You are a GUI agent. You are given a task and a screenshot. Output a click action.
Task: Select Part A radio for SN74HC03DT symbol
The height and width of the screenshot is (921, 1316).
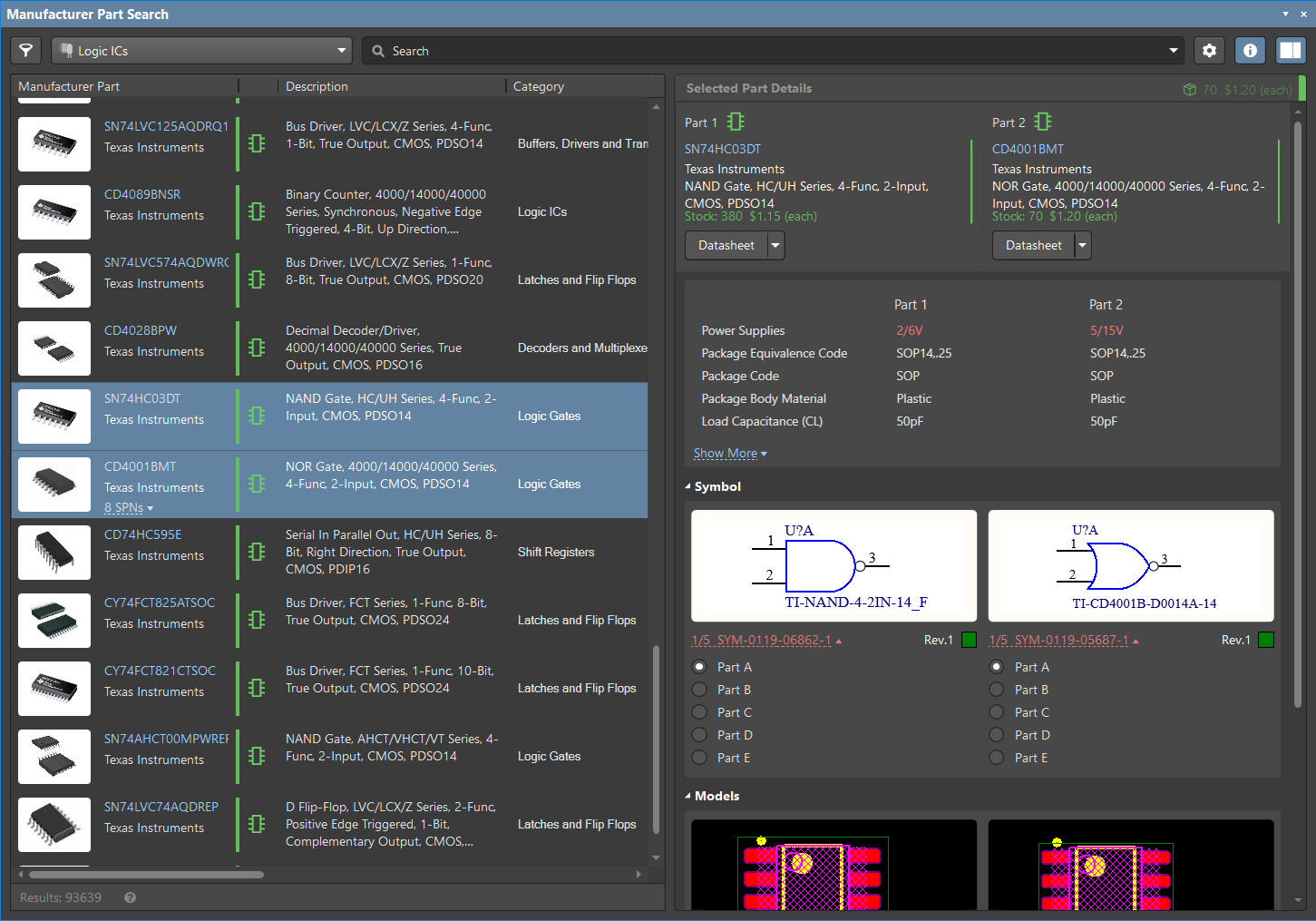699,666
